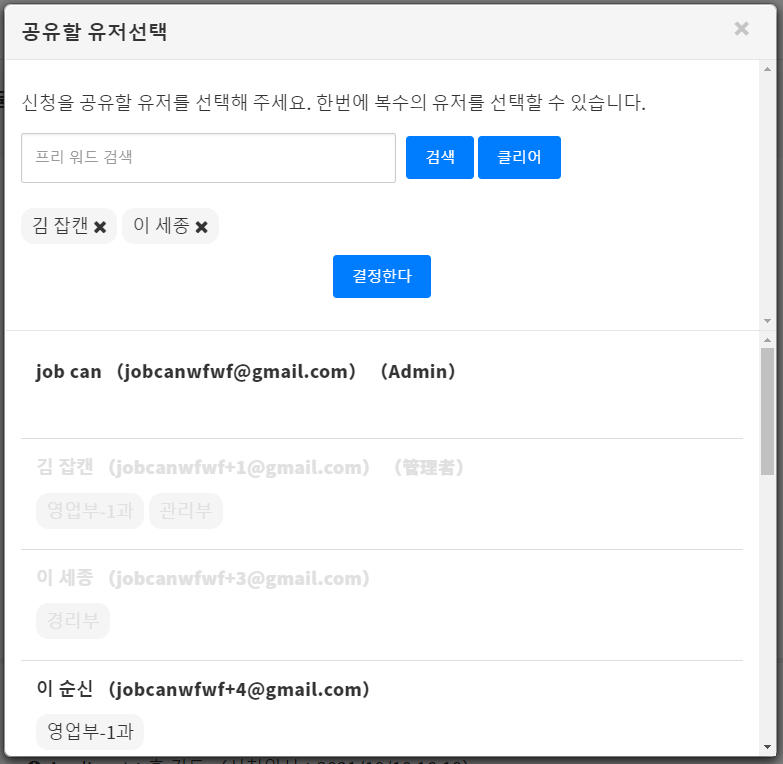Confirm selection with 결정한다 button
Image resolution: width=783 pixels, height=764 pixels.
coord(381,276)
